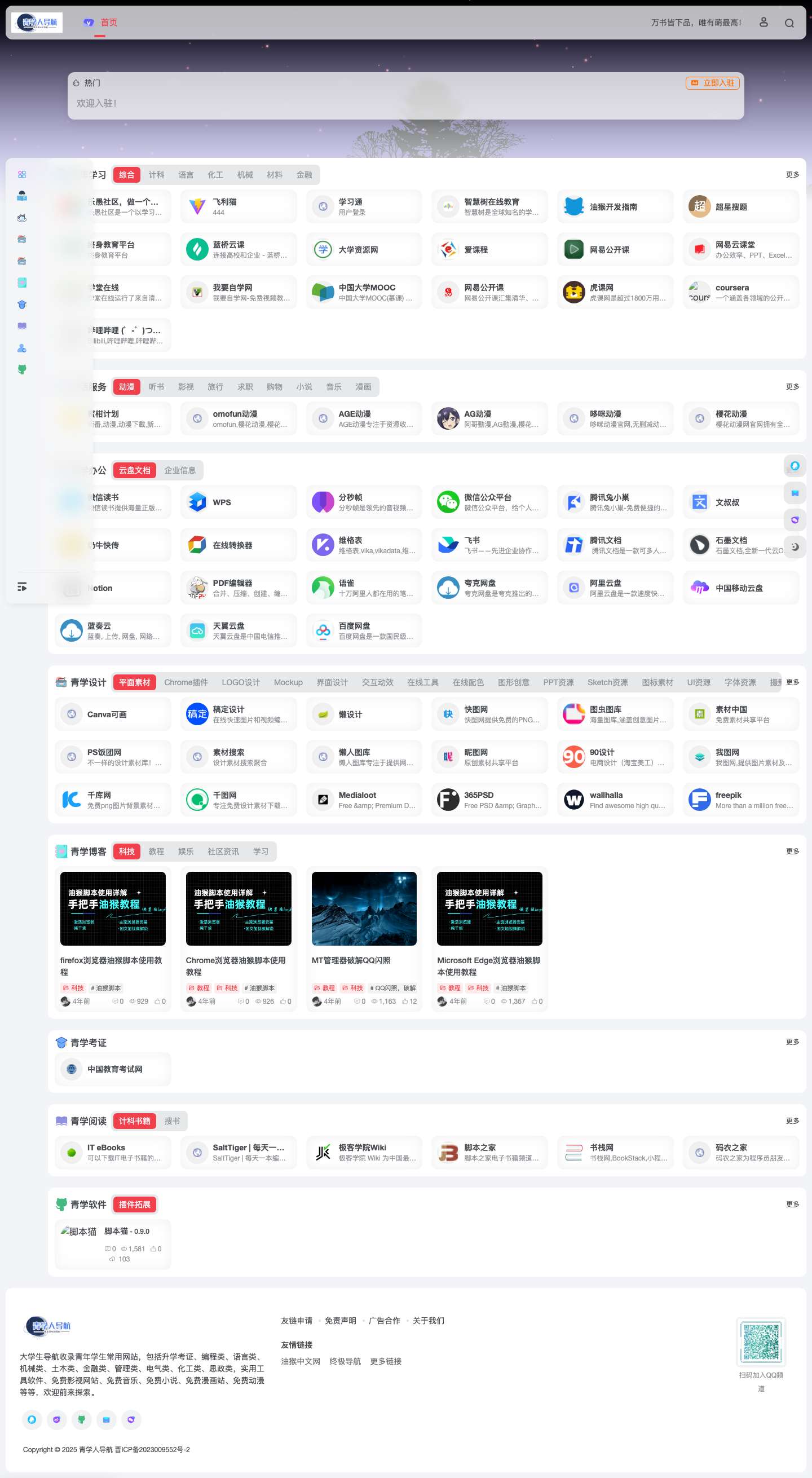Open the Chrome浏览器油猴脚本使用教程 post title

pos(236,966)
